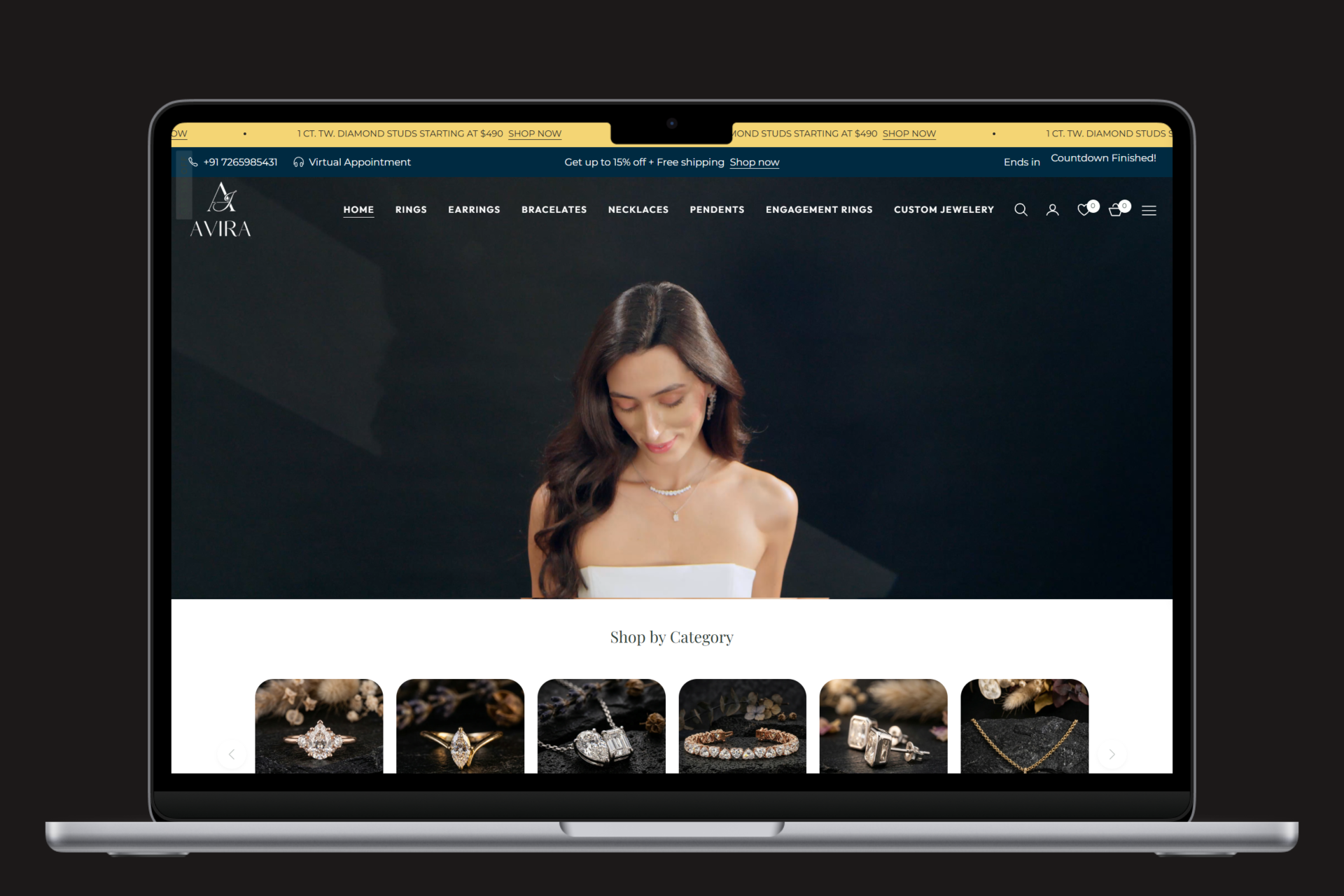This screenshot has height=896, width=1344.
Task: Open the EARRINGS menu item
Action: tap(474, 210)
